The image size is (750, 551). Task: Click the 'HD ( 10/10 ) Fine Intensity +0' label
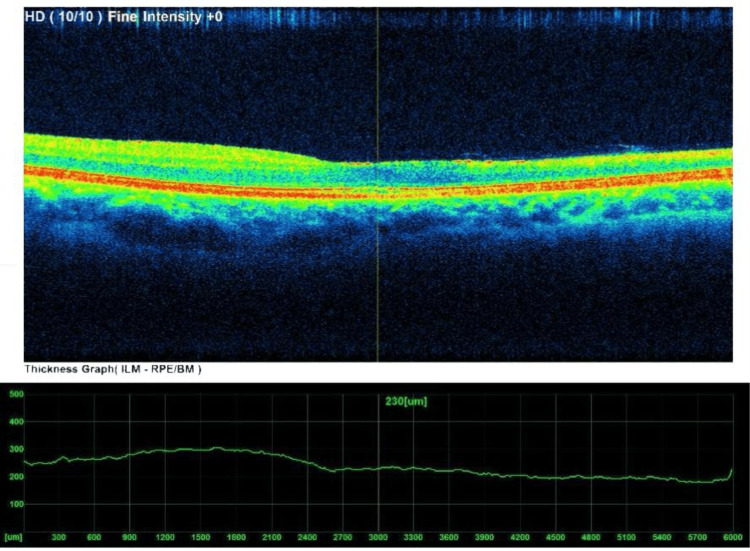(123, 17)
